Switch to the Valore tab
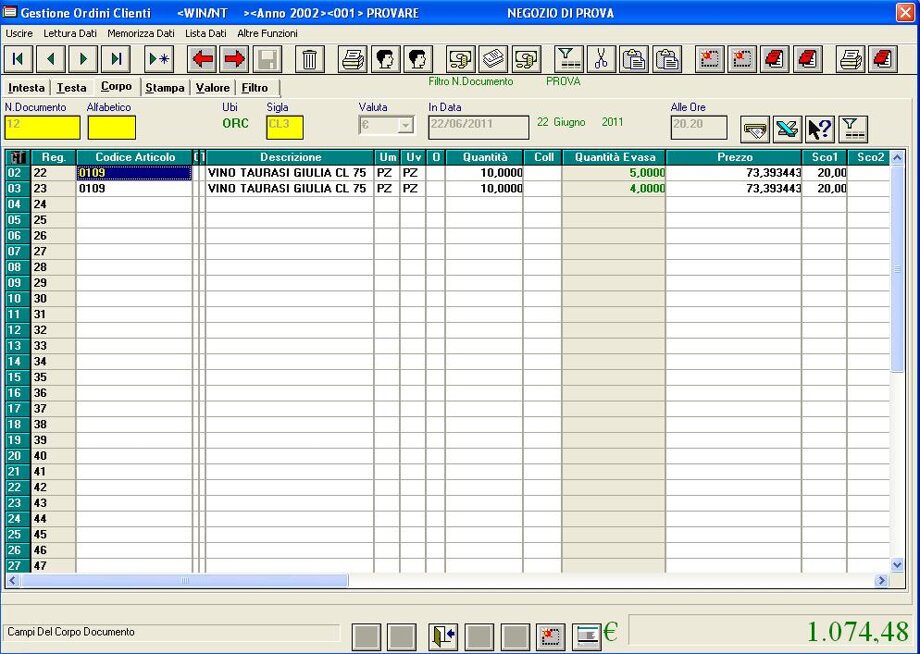 (x=213, y=88)
